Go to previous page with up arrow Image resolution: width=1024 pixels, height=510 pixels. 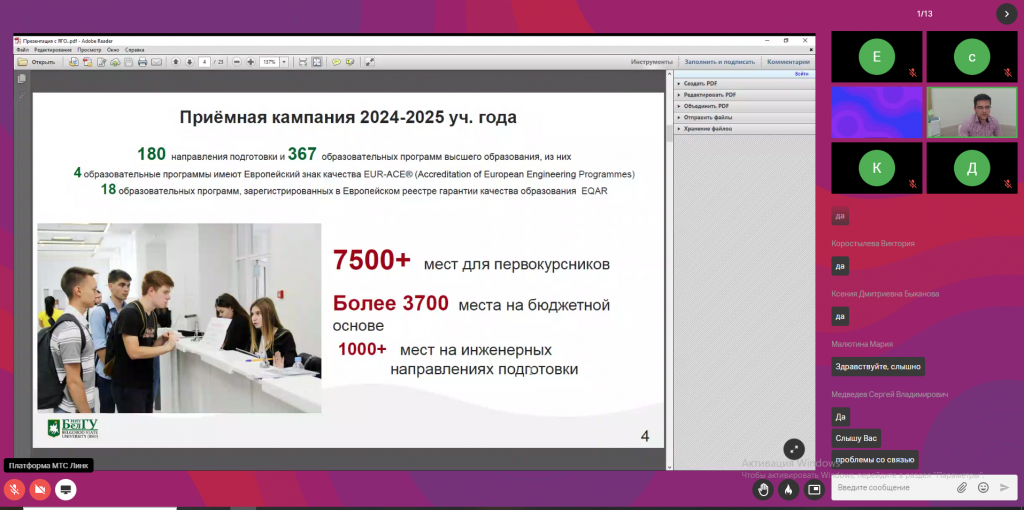coord(176,62)
